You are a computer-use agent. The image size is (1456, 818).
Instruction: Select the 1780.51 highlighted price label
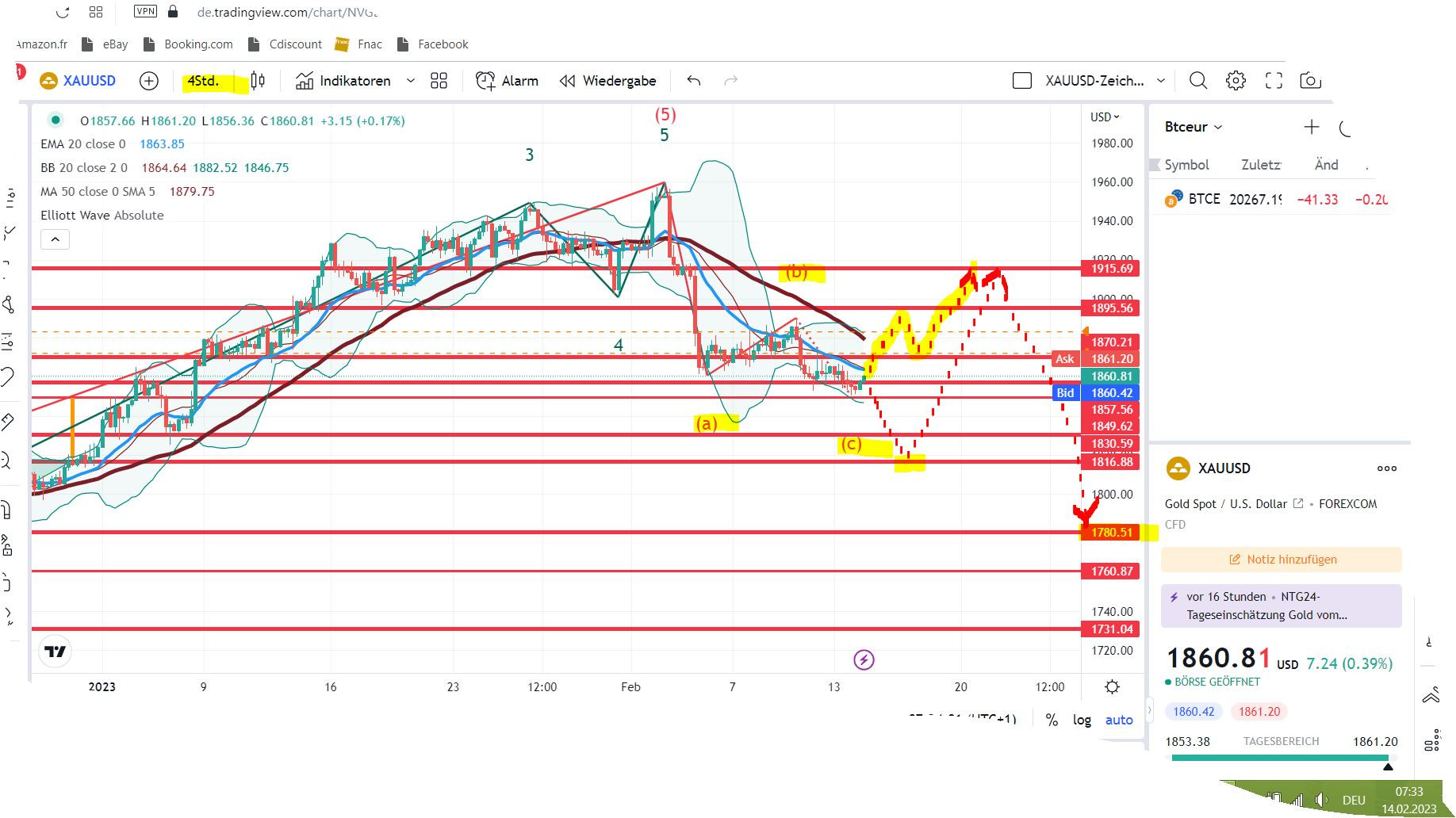coord(1110,533)
